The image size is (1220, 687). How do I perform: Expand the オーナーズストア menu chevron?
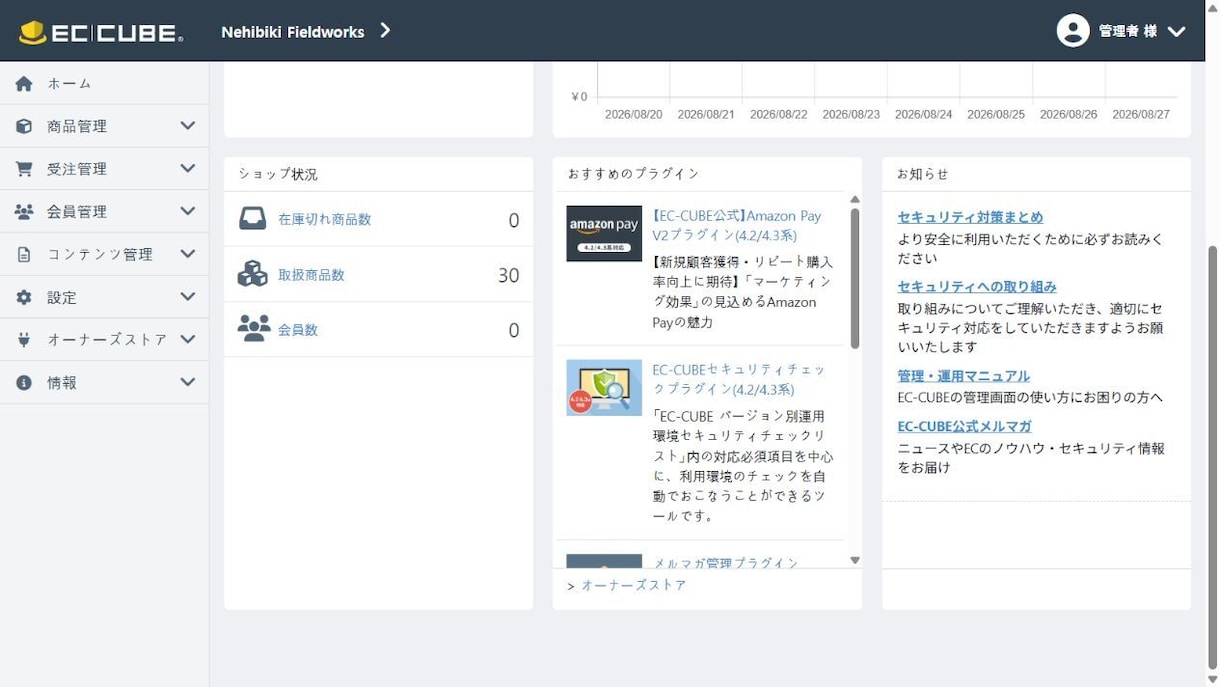tap(187, 339)
